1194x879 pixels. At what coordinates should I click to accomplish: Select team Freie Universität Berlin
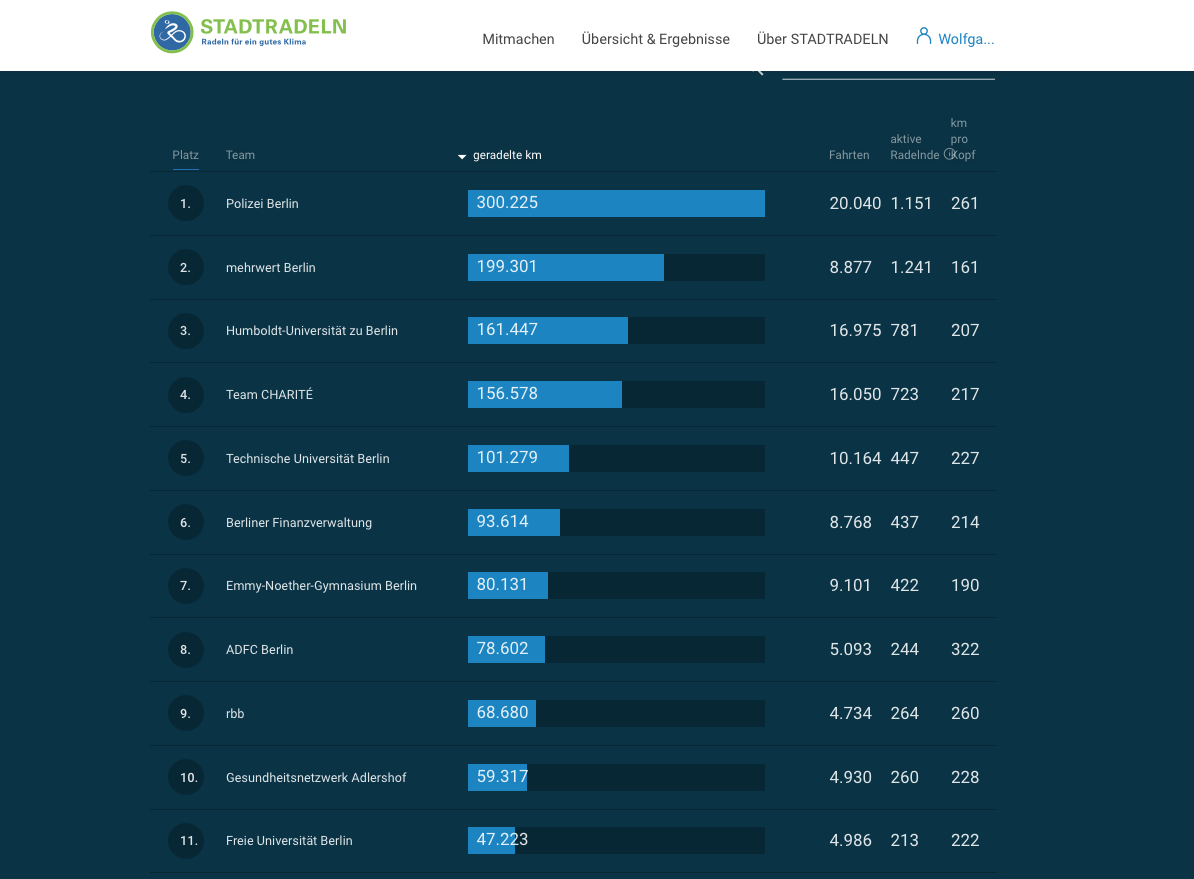(x=289, y=841)
